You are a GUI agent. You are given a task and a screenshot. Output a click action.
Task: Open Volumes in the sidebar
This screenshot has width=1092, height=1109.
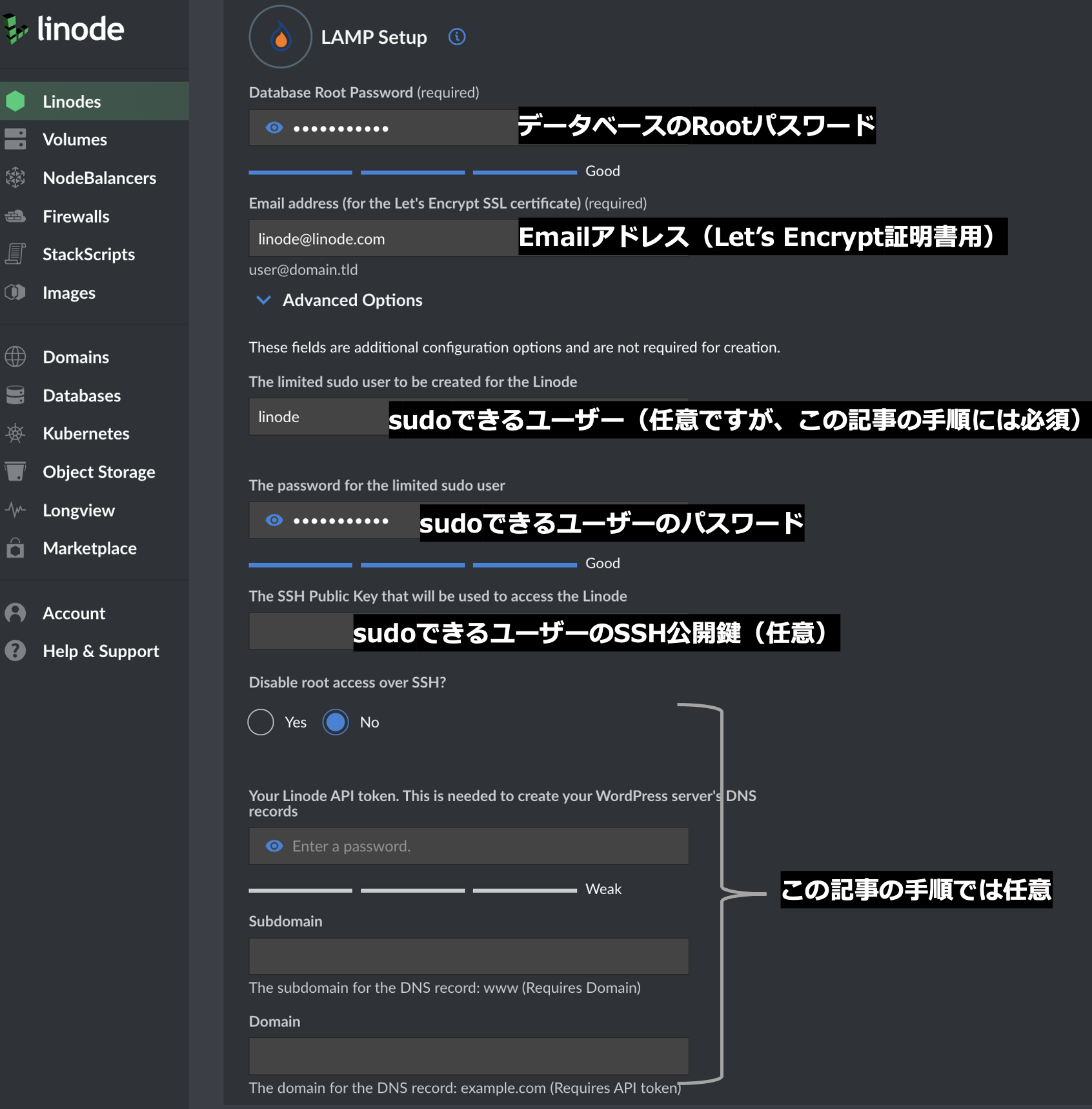[94, 139]
